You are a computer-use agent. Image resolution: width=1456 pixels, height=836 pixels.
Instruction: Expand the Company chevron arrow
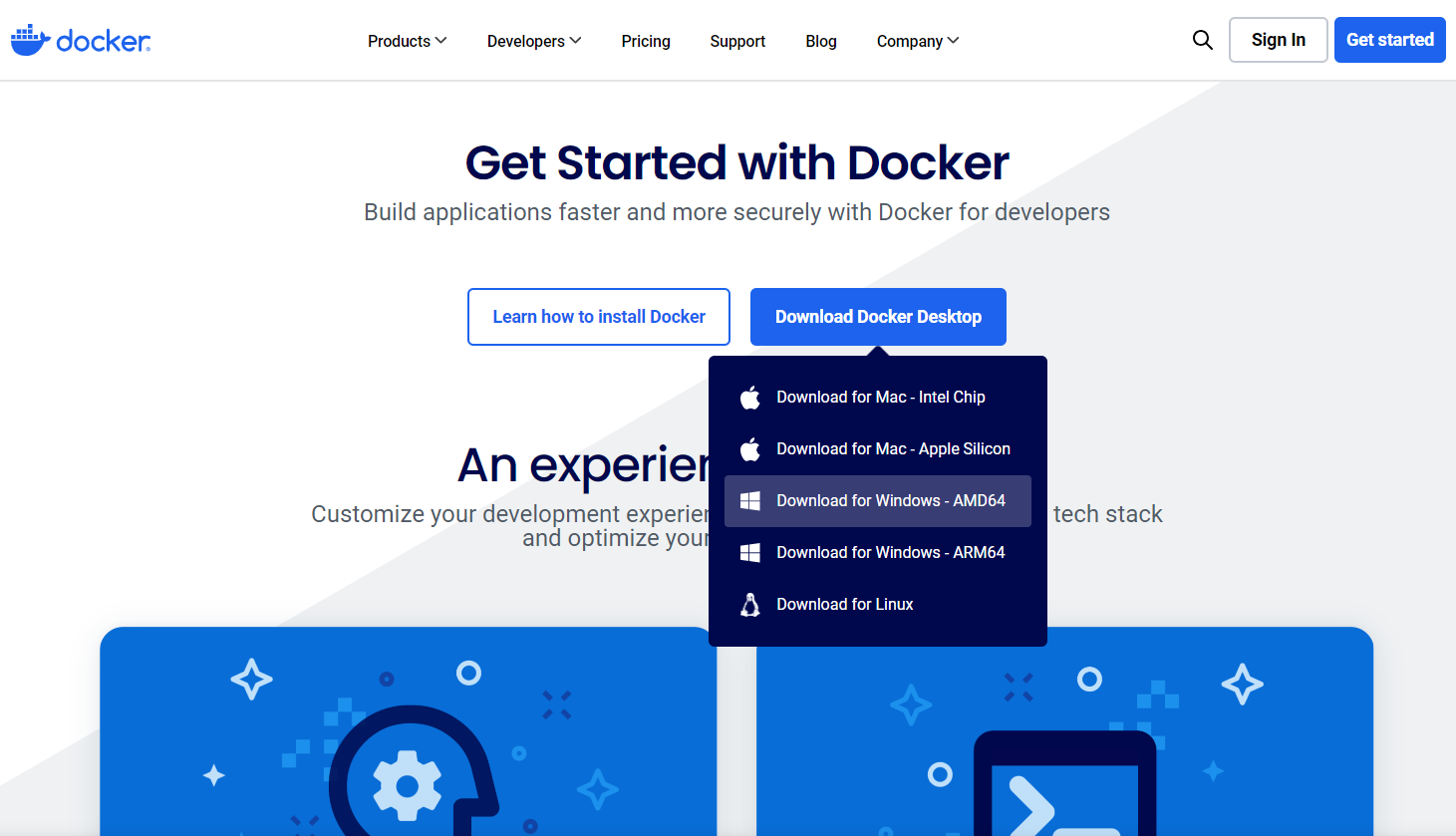coord(953,41)
